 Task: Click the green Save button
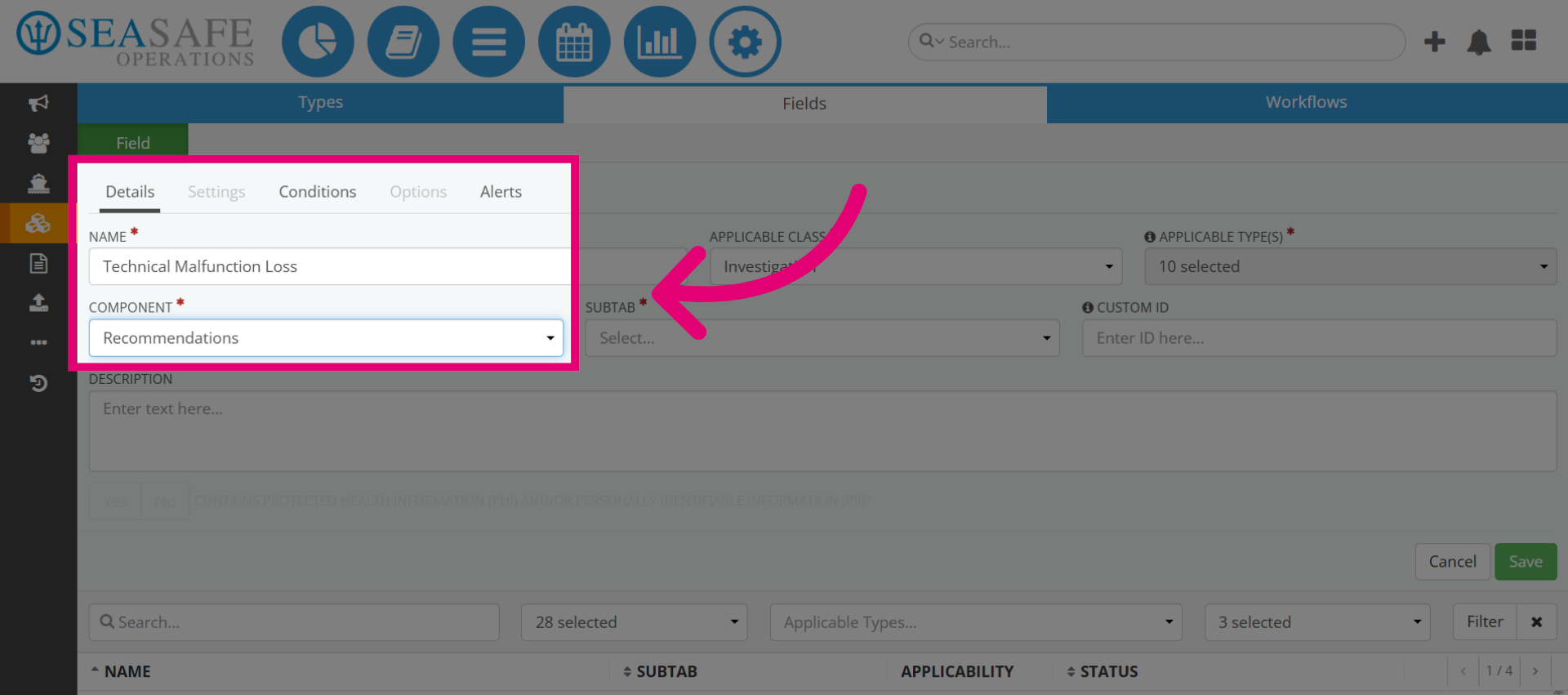coord(1526,562)
